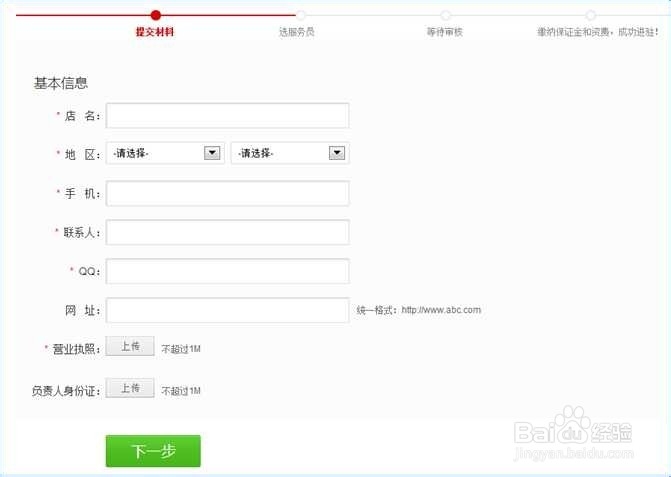The image size is (671, 477).
Task: Select the 提交材料 step label
Action: (x=155, y=32)
